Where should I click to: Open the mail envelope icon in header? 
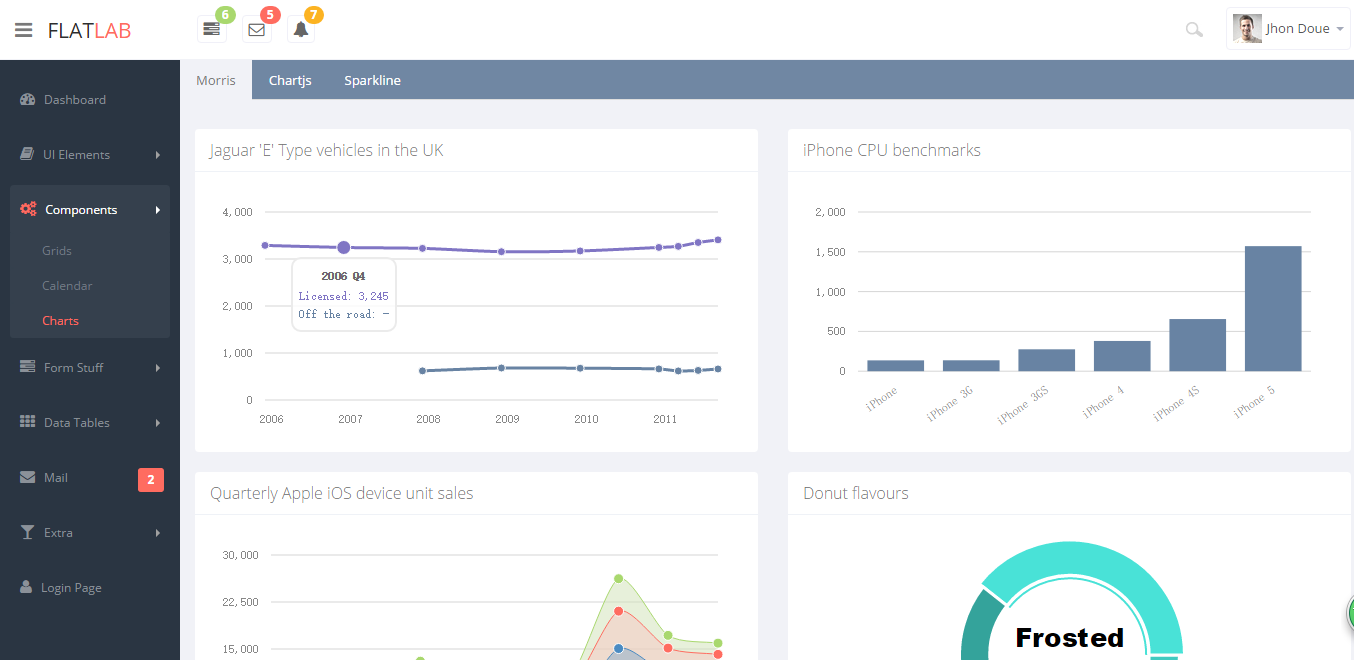(257, 29)
